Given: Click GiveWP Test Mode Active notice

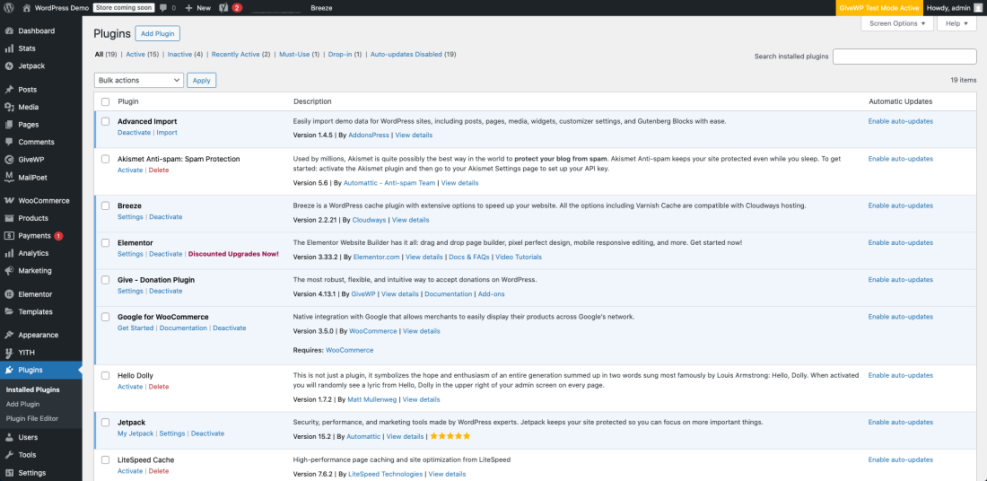Looking at the screenshot, I should pos(879,8).
